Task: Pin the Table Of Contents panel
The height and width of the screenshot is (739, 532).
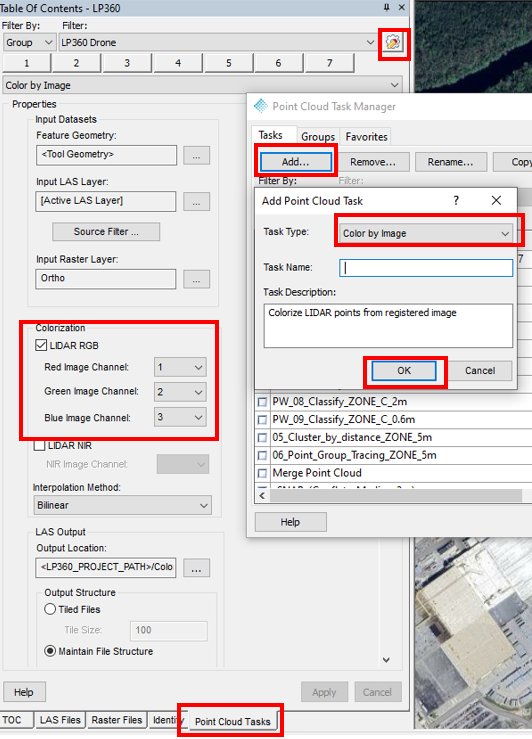Action: (386, 7)
